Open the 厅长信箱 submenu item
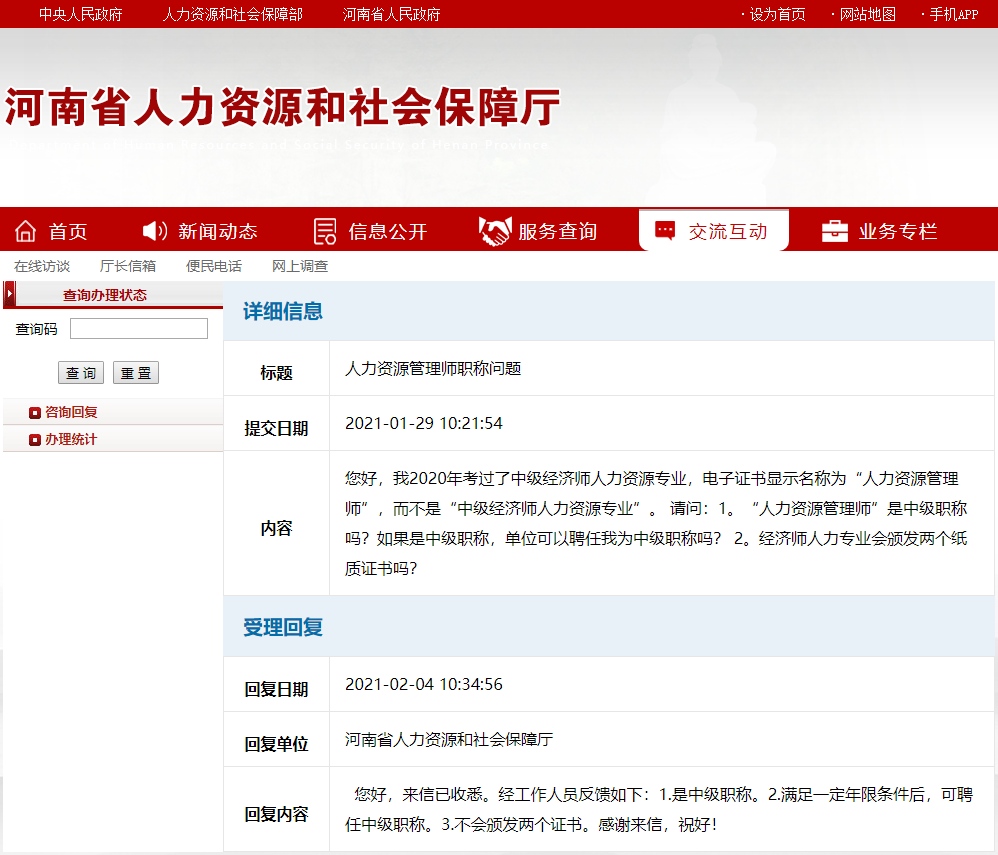 [x=128, y=266]
